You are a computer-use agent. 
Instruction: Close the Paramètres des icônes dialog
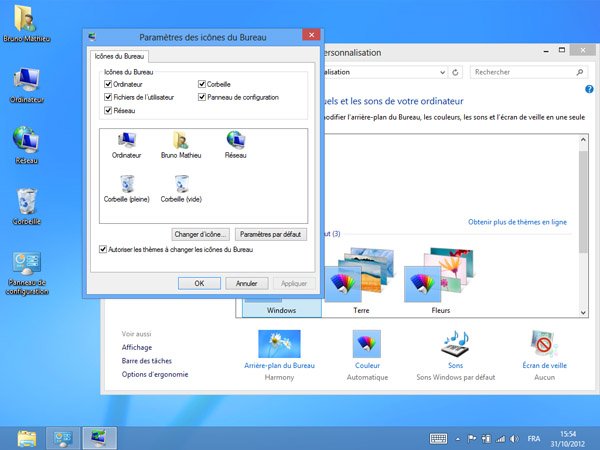(311, 35)
